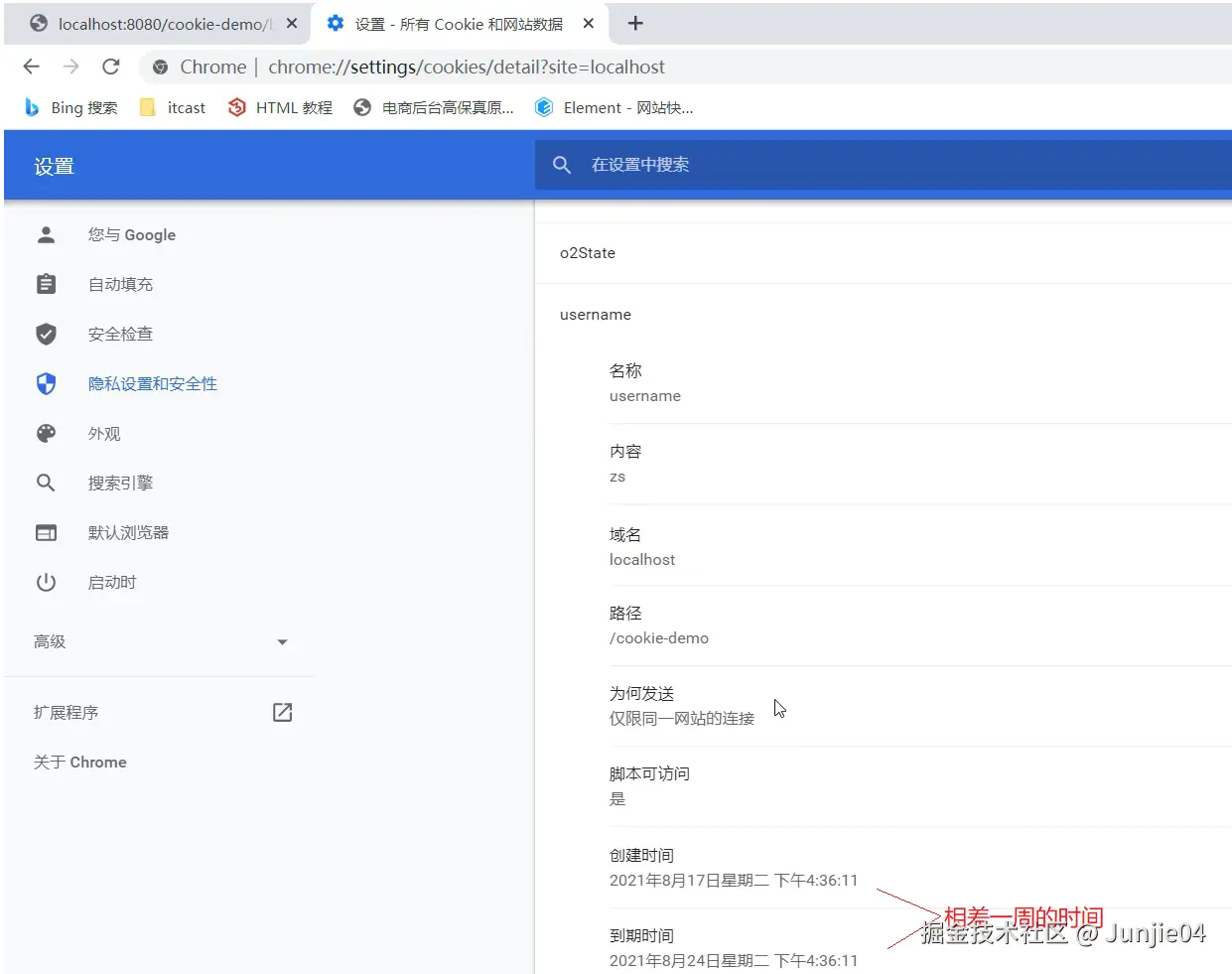Click the expiry time 2021年8月24日 value

click(x=734, y=960)
